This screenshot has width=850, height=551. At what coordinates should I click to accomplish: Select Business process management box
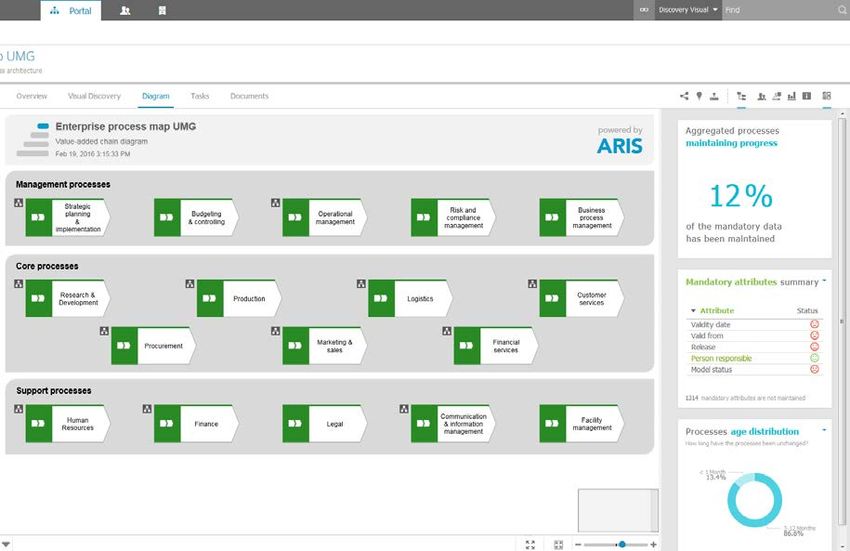(x=582, y=217)
